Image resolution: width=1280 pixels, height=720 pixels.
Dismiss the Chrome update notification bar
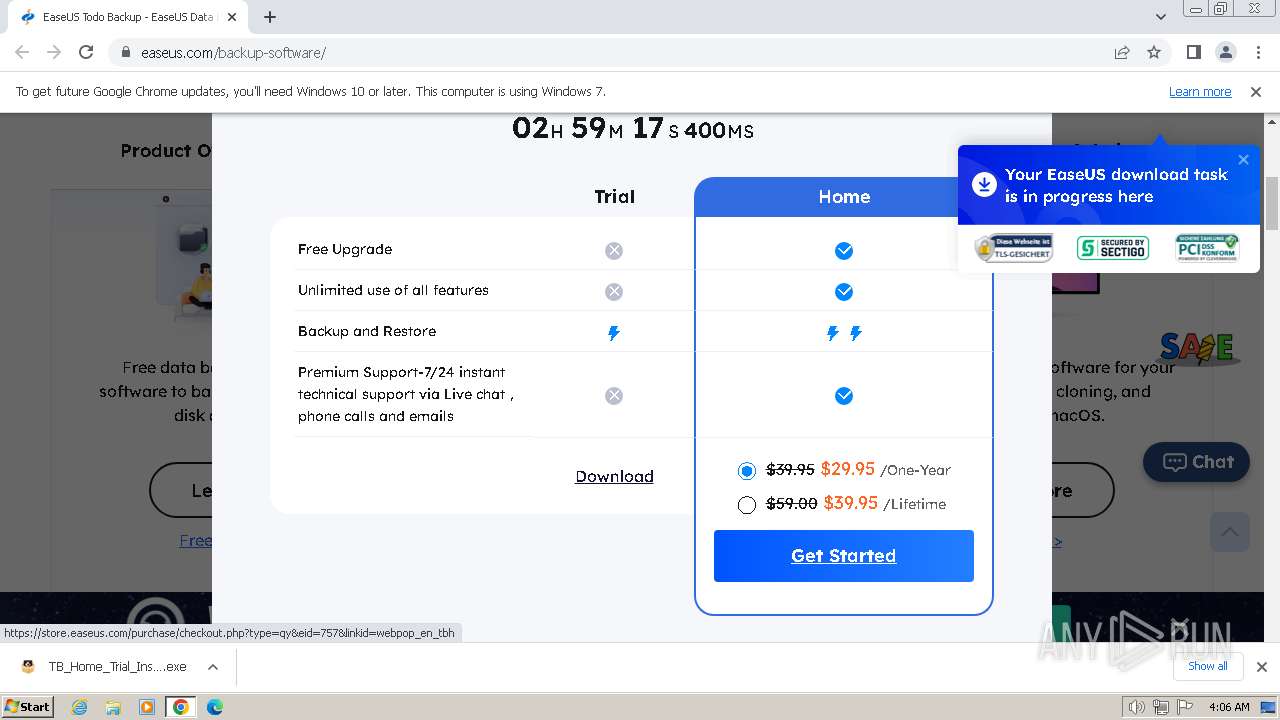click(1256, 91)
